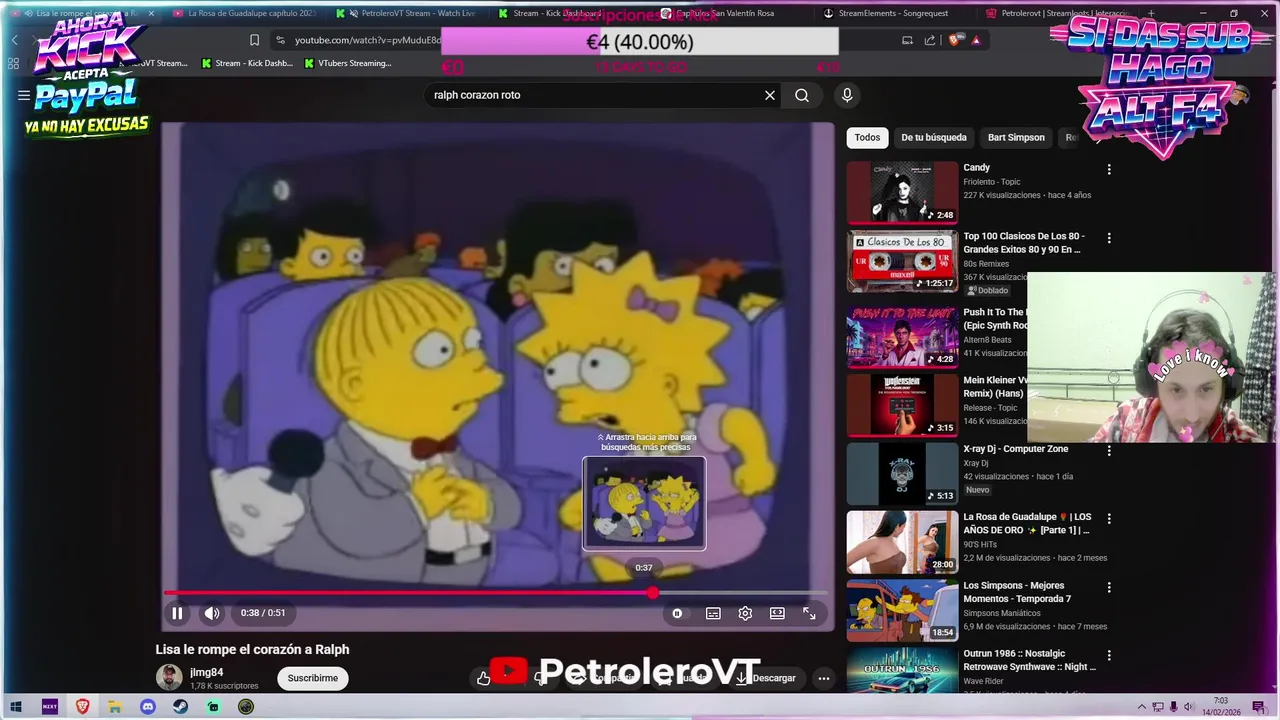The height and width of the screenshot is (720, 1280).
Task: Show hidden system tray icons chevron
Action: (x=1142, y=707)
